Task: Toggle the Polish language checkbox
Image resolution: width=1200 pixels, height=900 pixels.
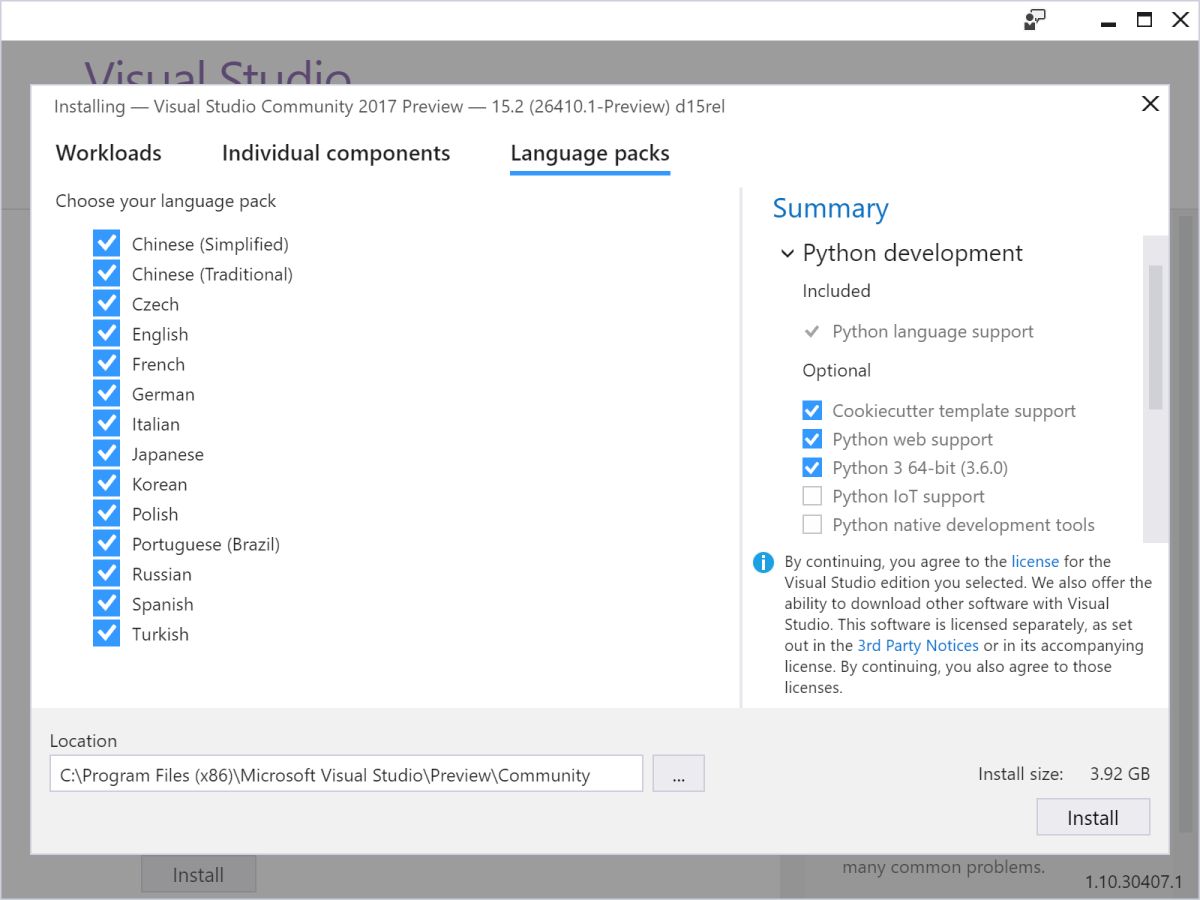Action: [x=106, y=514]
